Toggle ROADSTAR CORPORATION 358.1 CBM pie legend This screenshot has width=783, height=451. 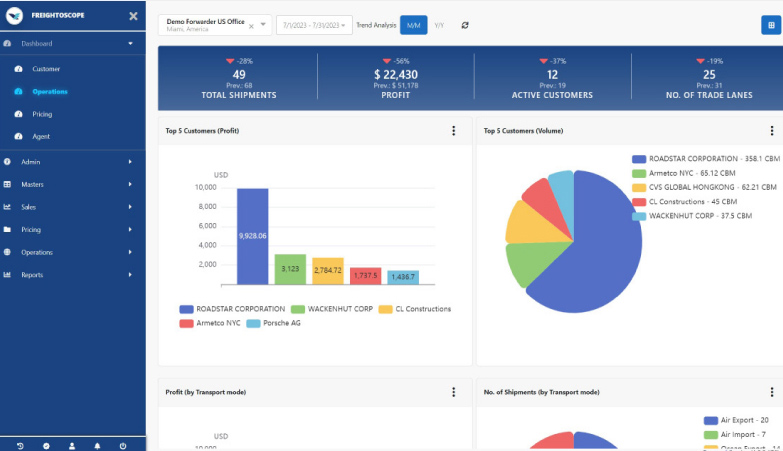pyautogui.click(x=706, y=159)
